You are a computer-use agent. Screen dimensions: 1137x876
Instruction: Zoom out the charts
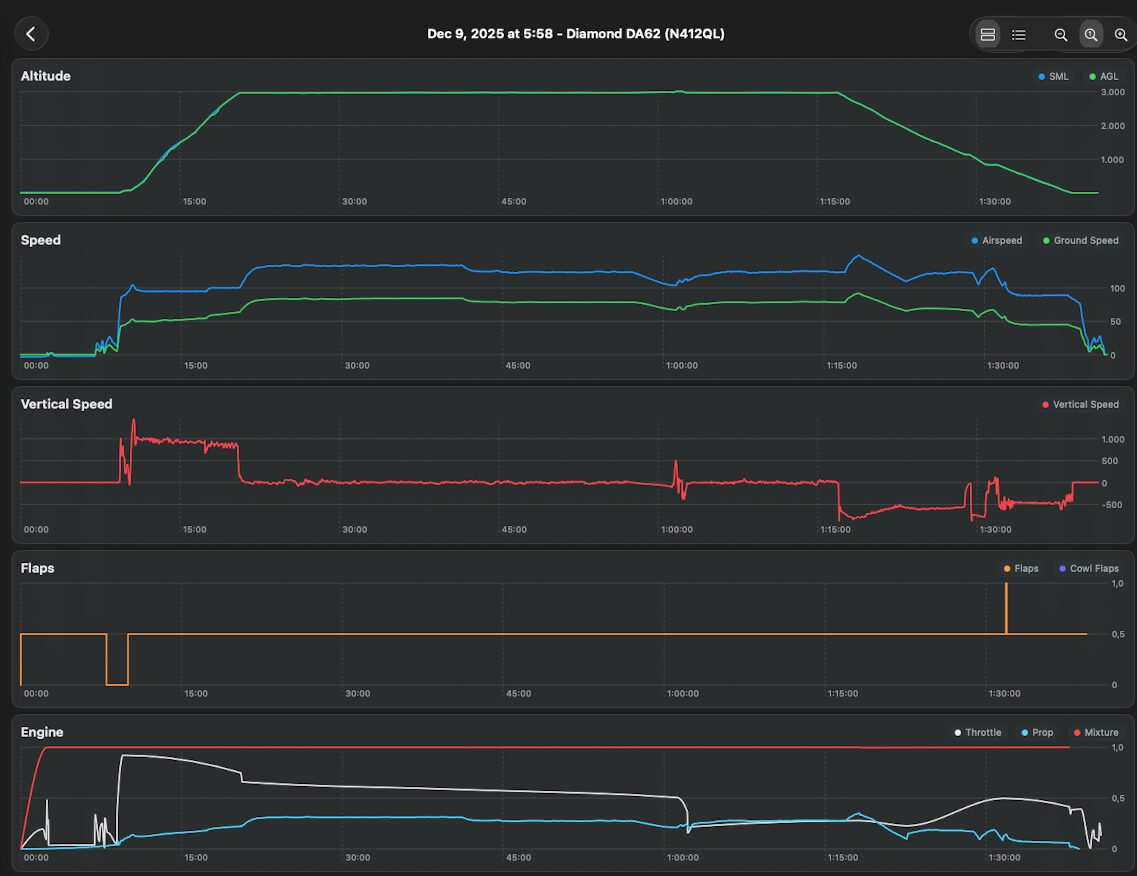[x=1060, y=35]
